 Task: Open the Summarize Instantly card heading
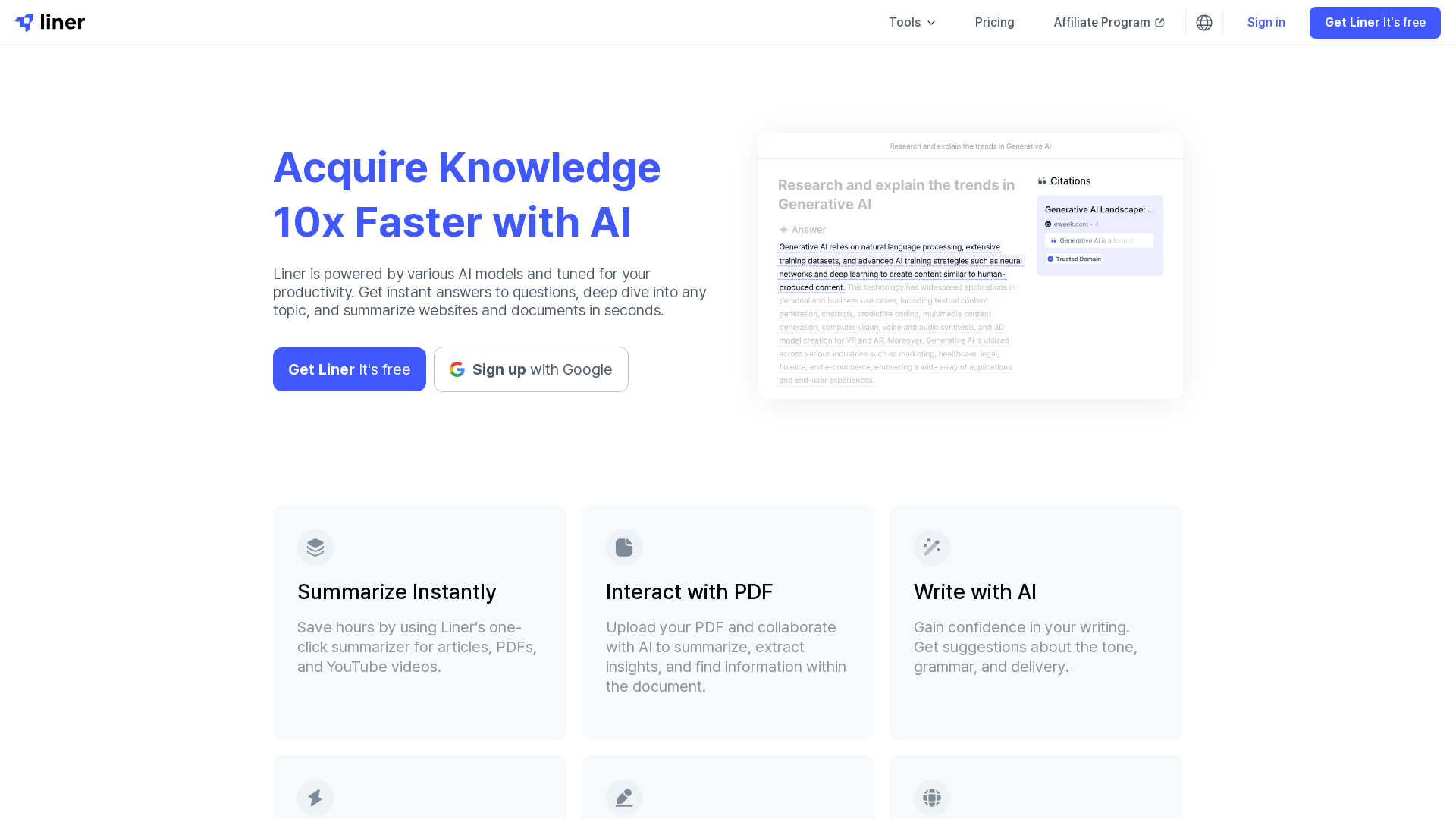[397, 591]
